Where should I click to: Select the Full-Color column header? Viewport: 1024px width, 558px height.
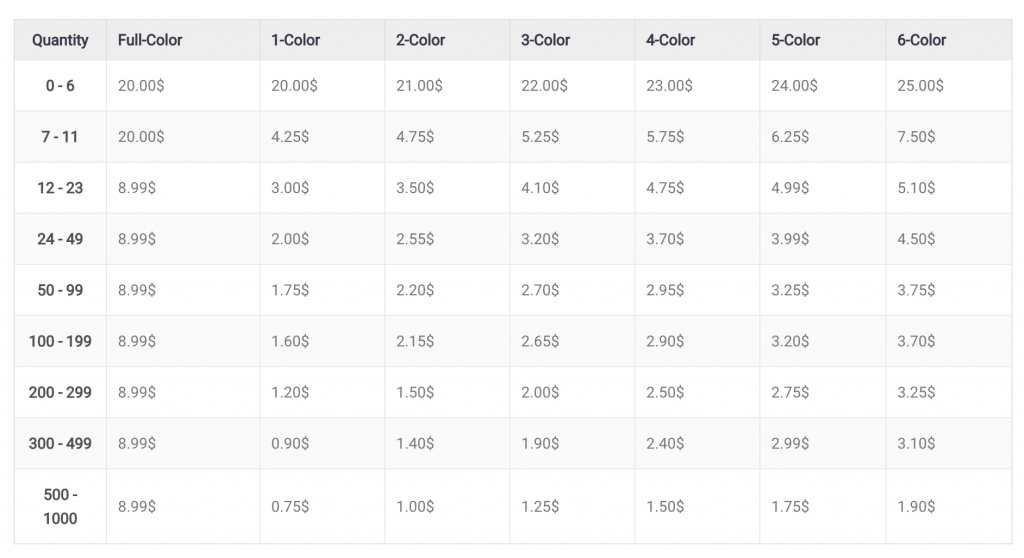pyautogui.click(x=150, y=40)
